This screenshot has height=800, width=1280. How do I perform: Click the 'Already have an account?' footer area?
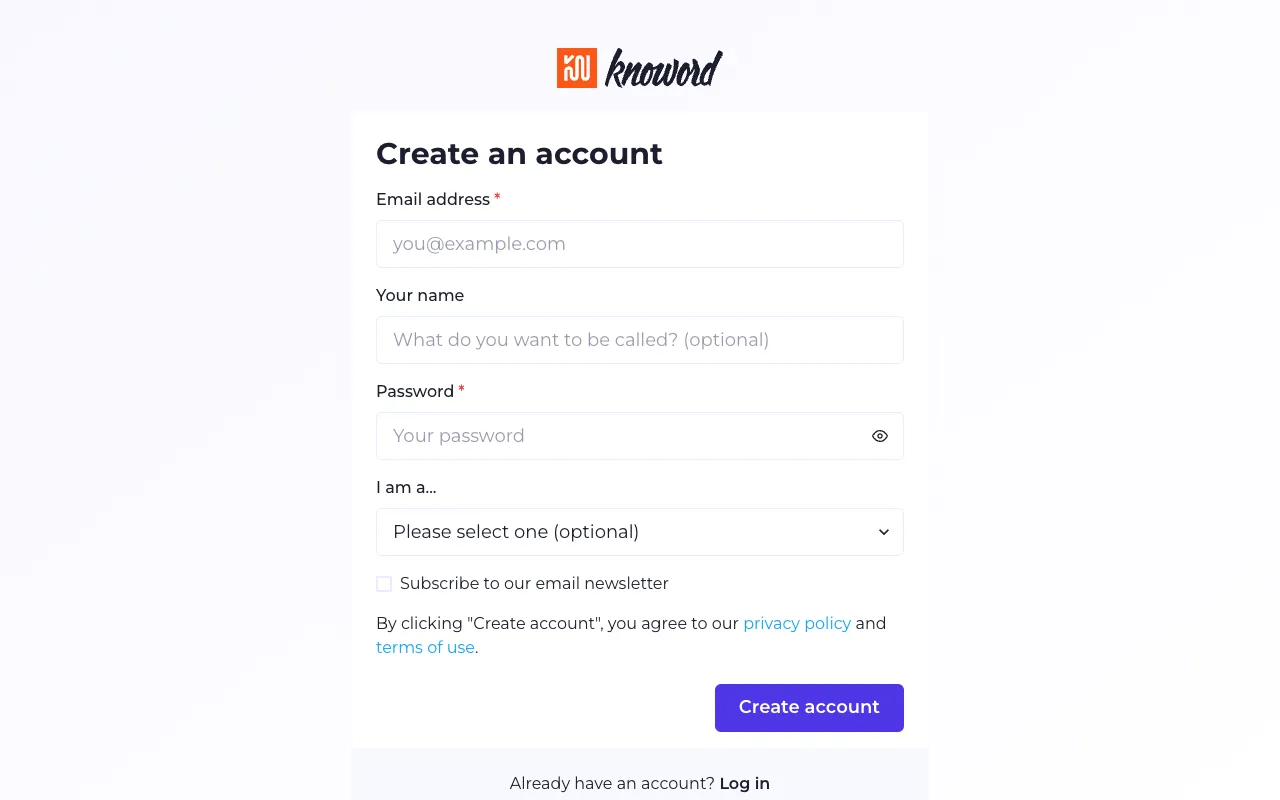pos(612,783)
